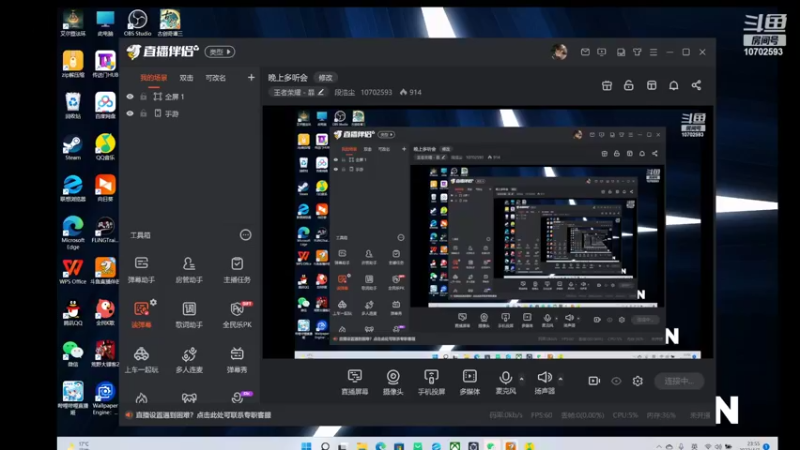Launch Wallpaper Engine from the desktop
Viewport: 800px width, 450px height.
pyautogui.click(x=105, y=398)
